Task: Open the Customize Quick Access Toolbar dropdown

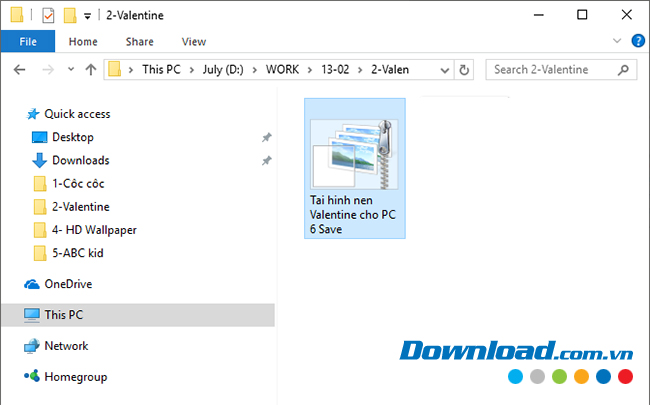Action: pos(87,16)
